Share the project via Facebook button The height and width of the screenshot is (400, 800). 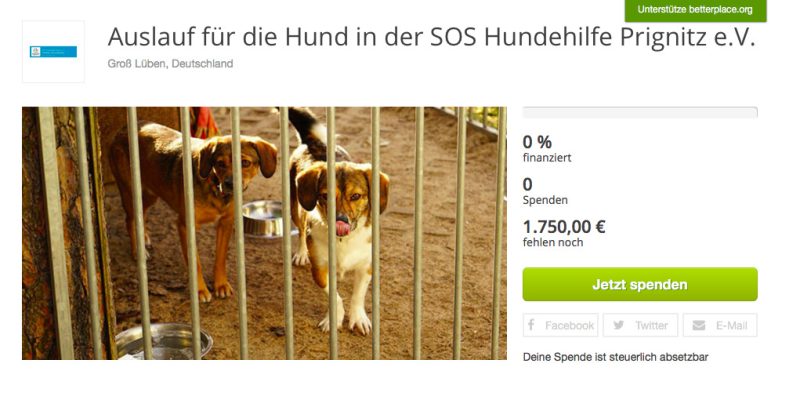(560, 325)
